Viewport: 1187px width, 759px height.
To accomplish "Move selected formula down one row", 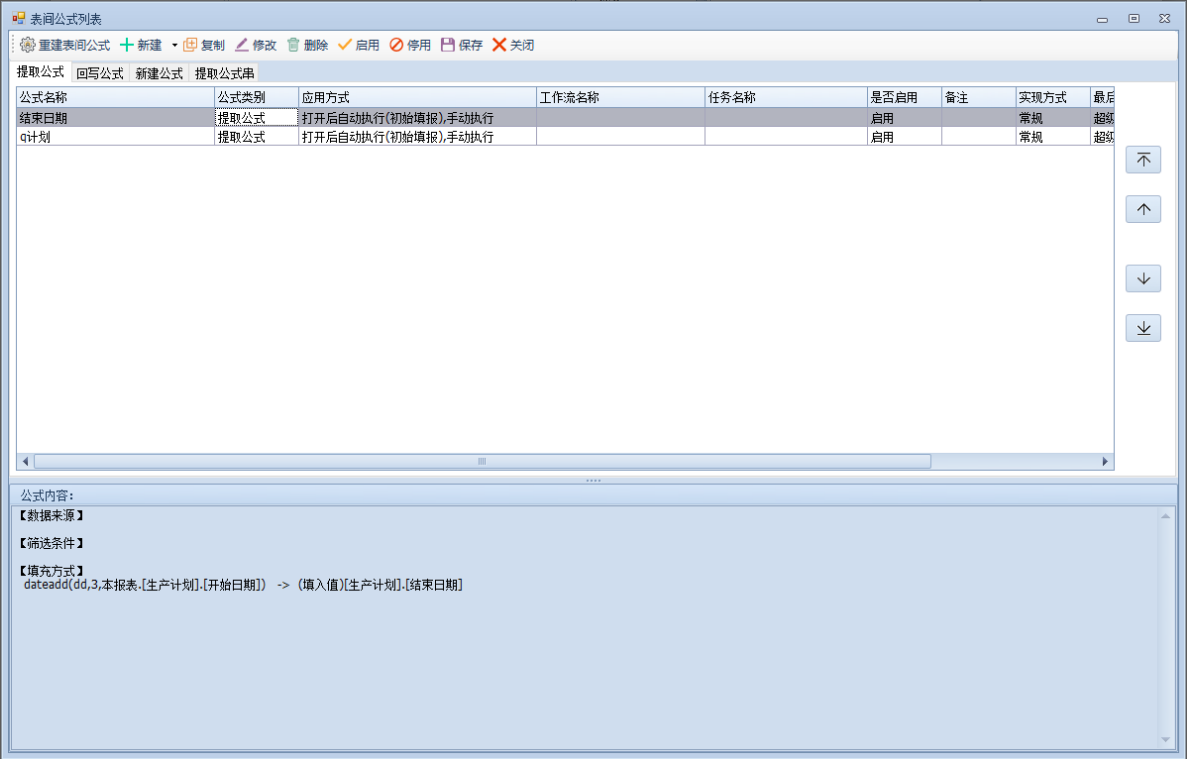I will pyautogui.click(x=1143, y=279).
